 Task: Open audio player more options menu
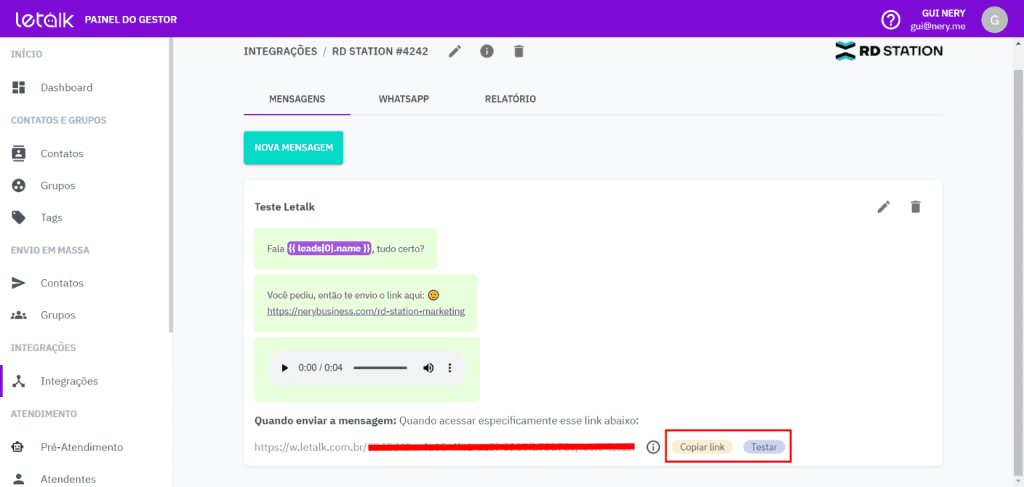click(x=449, y=368)
